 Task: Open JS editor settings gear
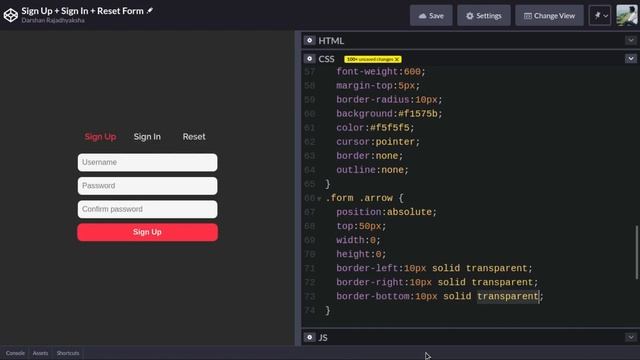pos(309,337)
